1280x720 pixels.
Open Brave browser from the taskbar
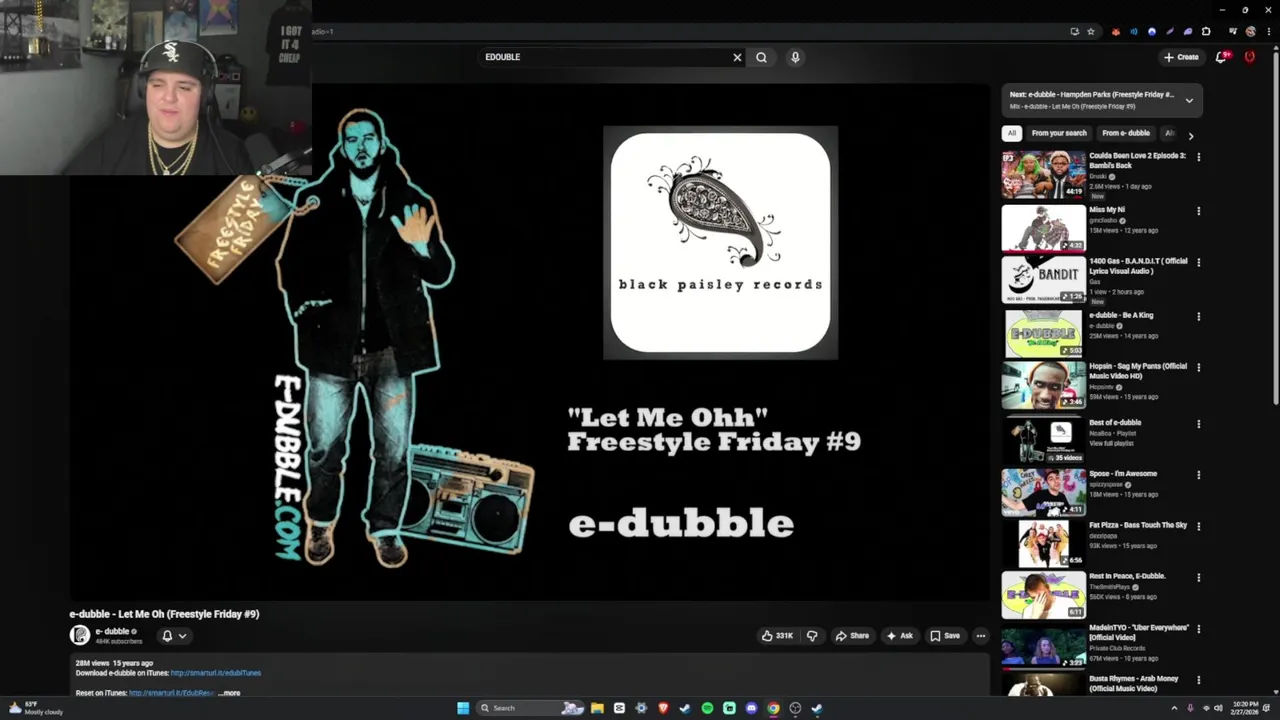664,708
